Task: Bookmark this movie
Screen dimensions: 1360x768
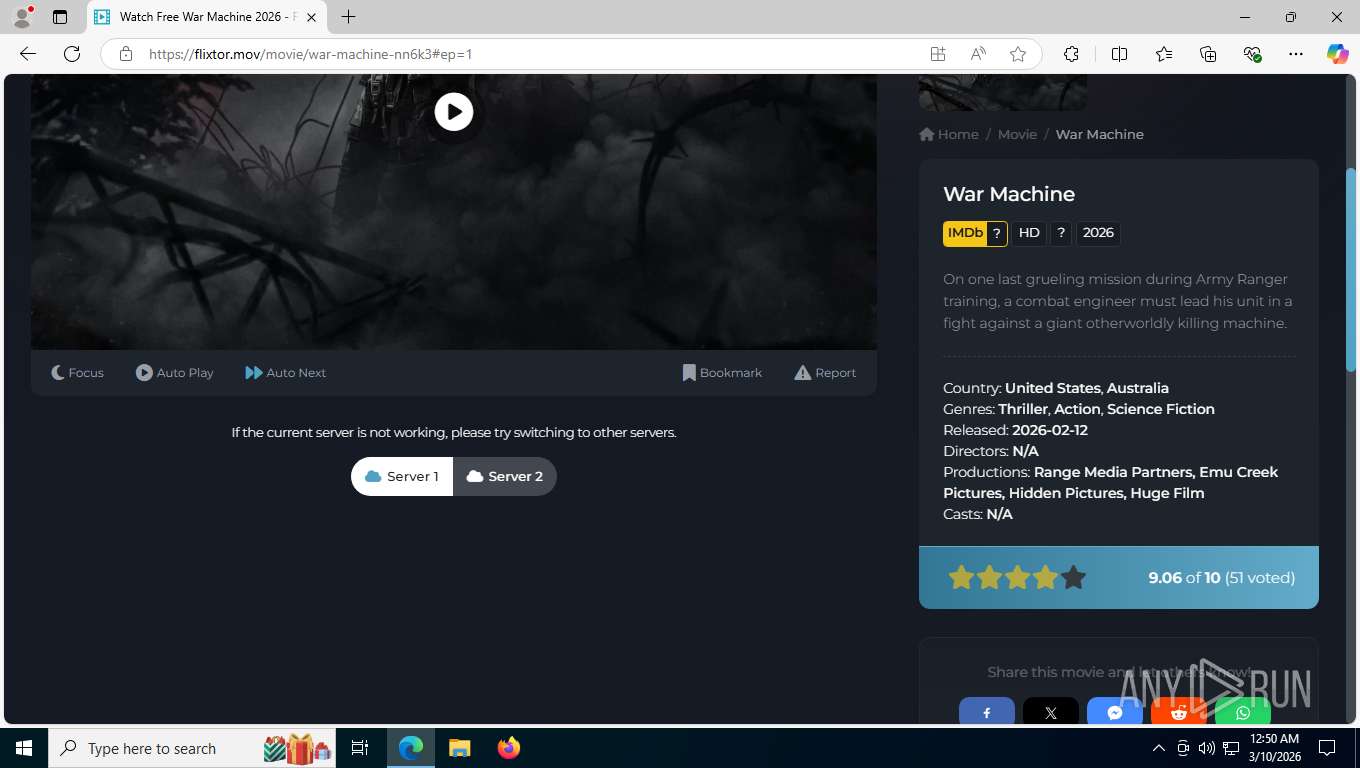Action: click(722, 373)
